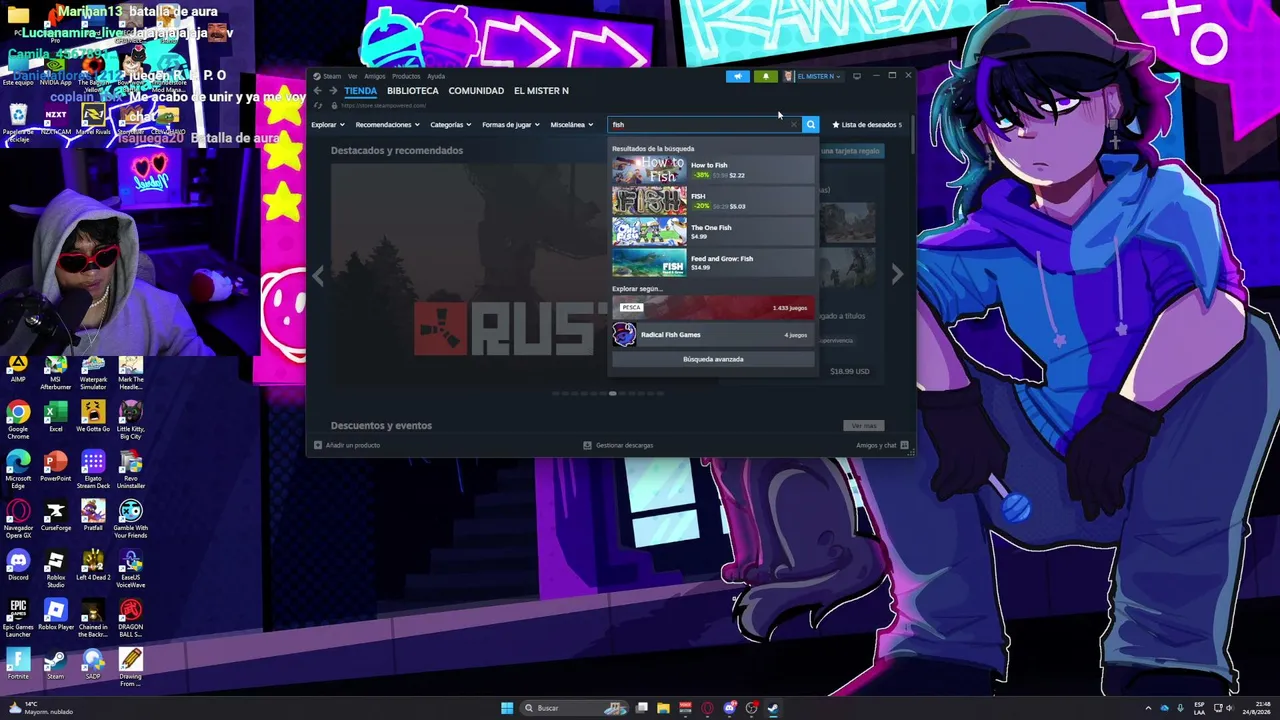Select the Fortnite desktop icon
The image size is (1280, 720).
(18, 665)
